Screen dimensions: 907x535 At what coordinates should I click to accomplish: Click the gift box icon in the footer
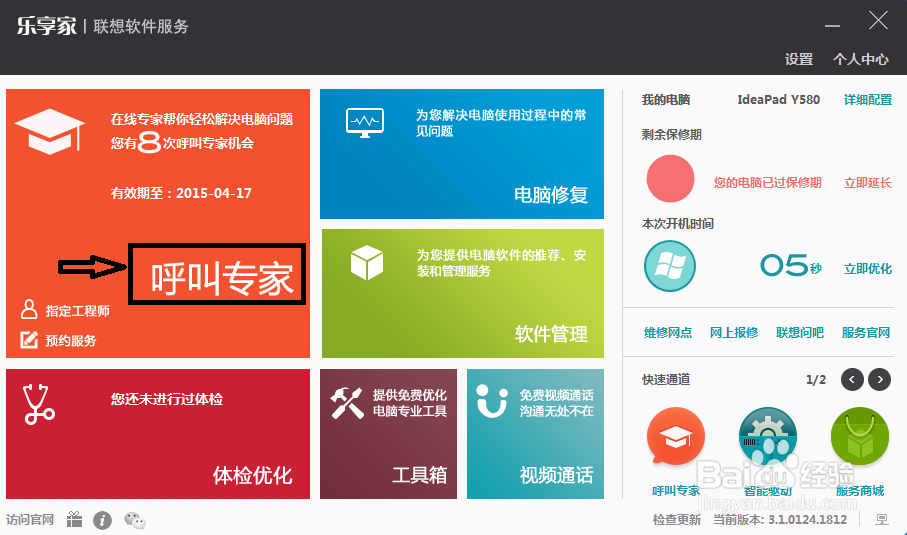[74, 519]
